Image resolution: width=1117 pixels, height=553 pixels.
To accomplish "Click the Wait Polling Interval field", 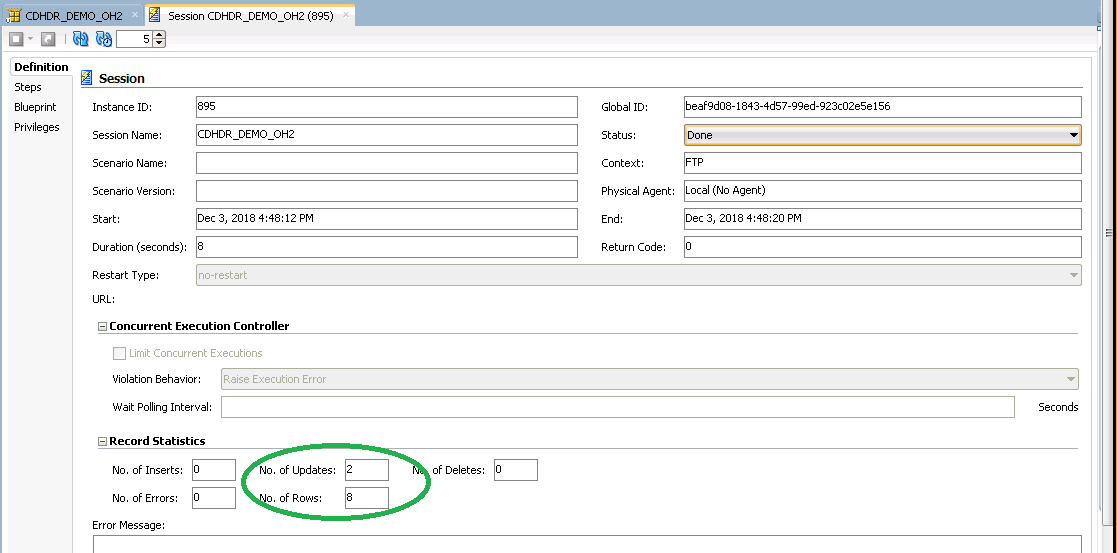I will coord(618,407).
